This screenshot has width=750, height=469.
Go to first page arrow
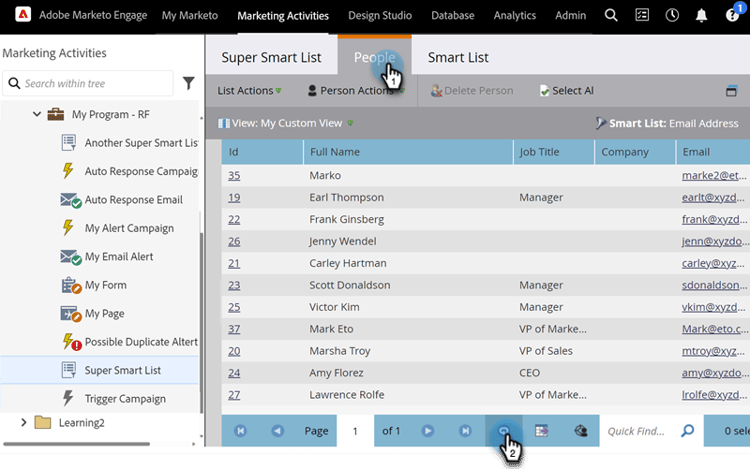(x=240, y=431)
